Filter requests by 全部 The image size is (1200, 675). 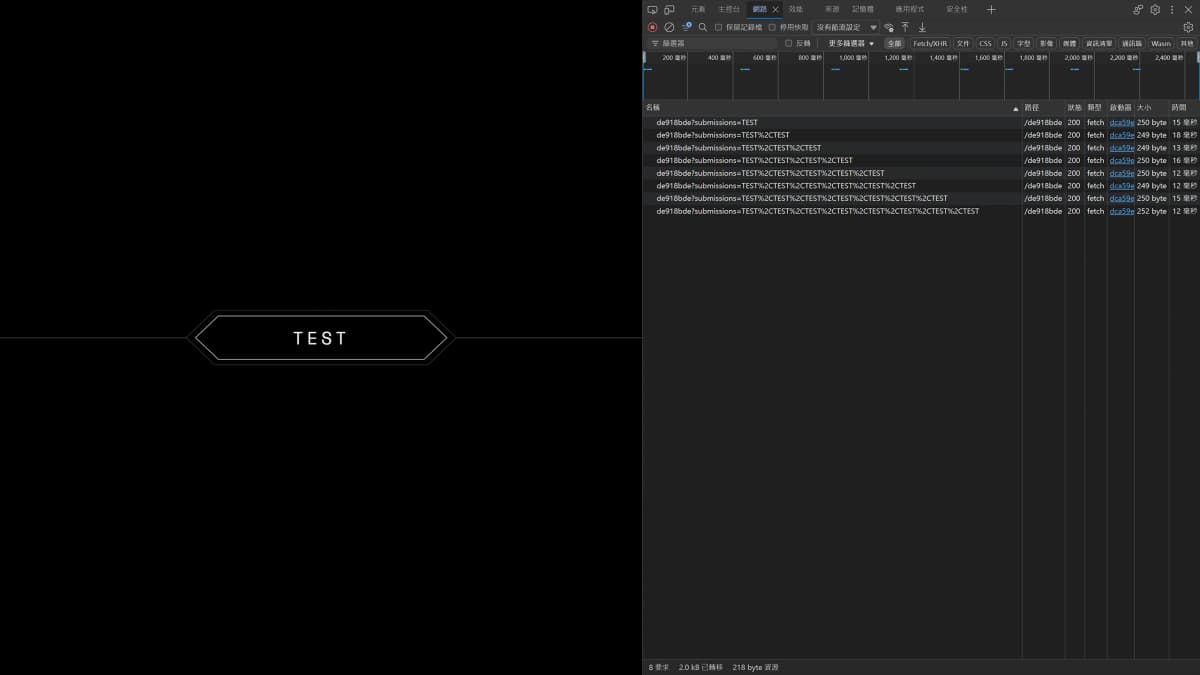point(894,43)
